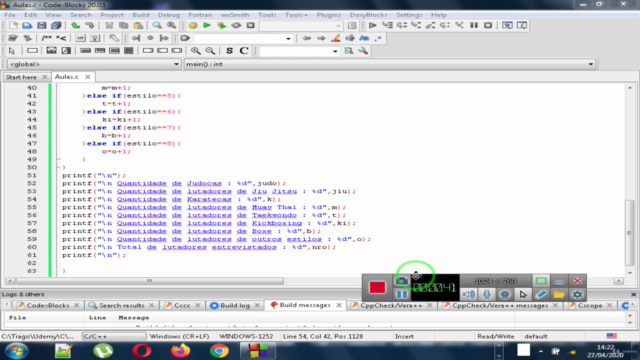Save the current file

point(42,25)
